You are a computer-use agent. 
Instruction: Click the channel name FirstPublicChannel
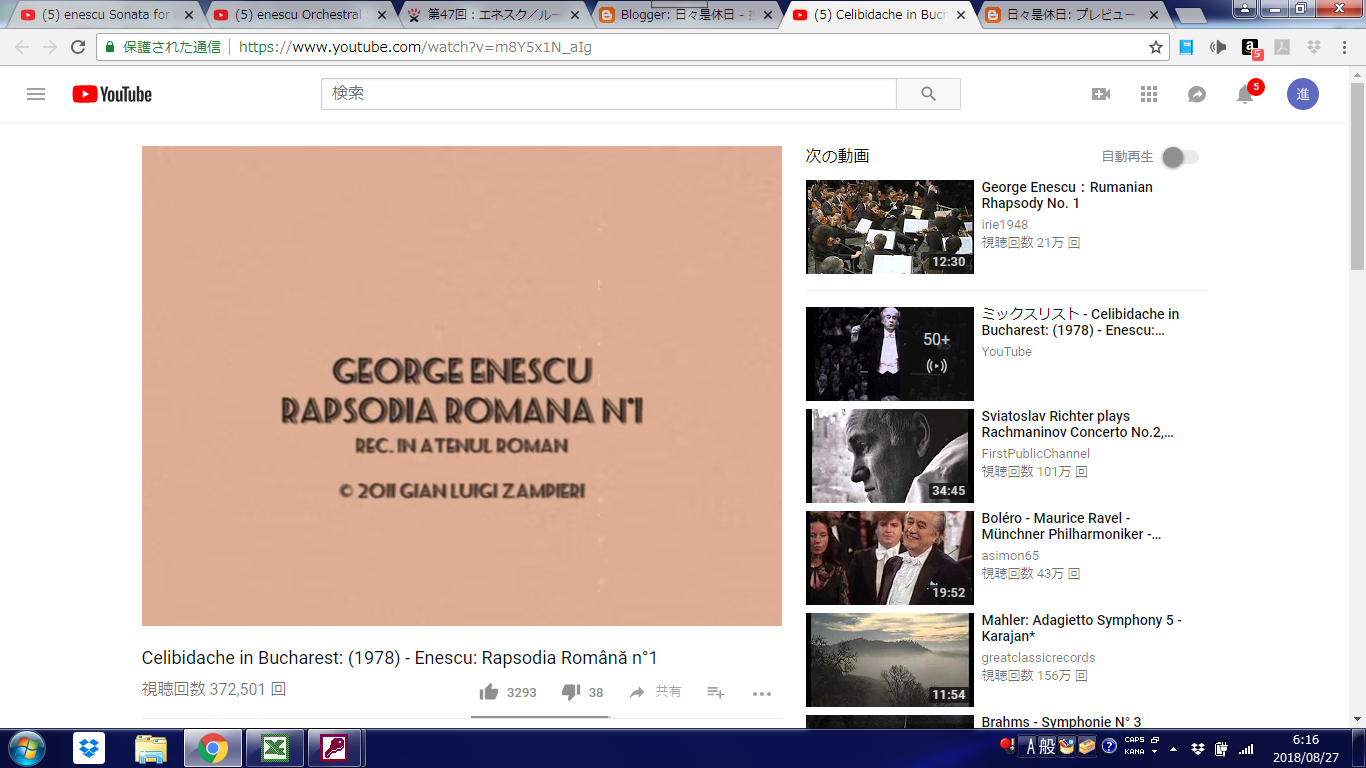click(1036, 454)
